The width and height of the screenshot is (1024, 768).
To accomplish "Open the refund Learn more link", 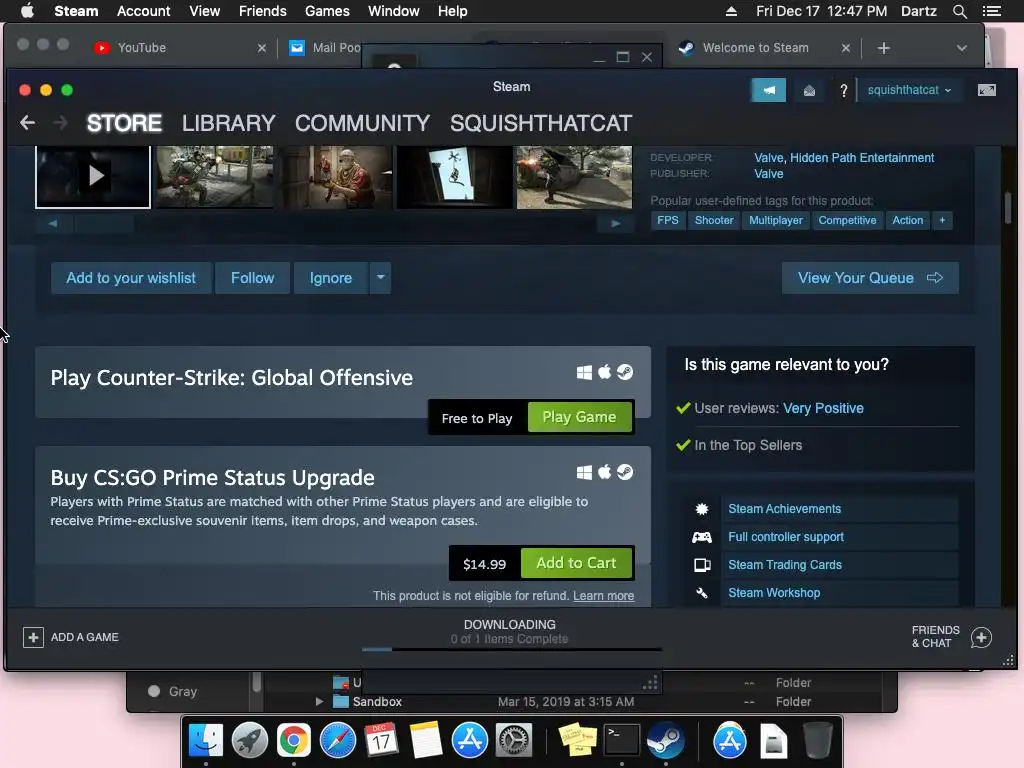I will [x=603, y=596].
